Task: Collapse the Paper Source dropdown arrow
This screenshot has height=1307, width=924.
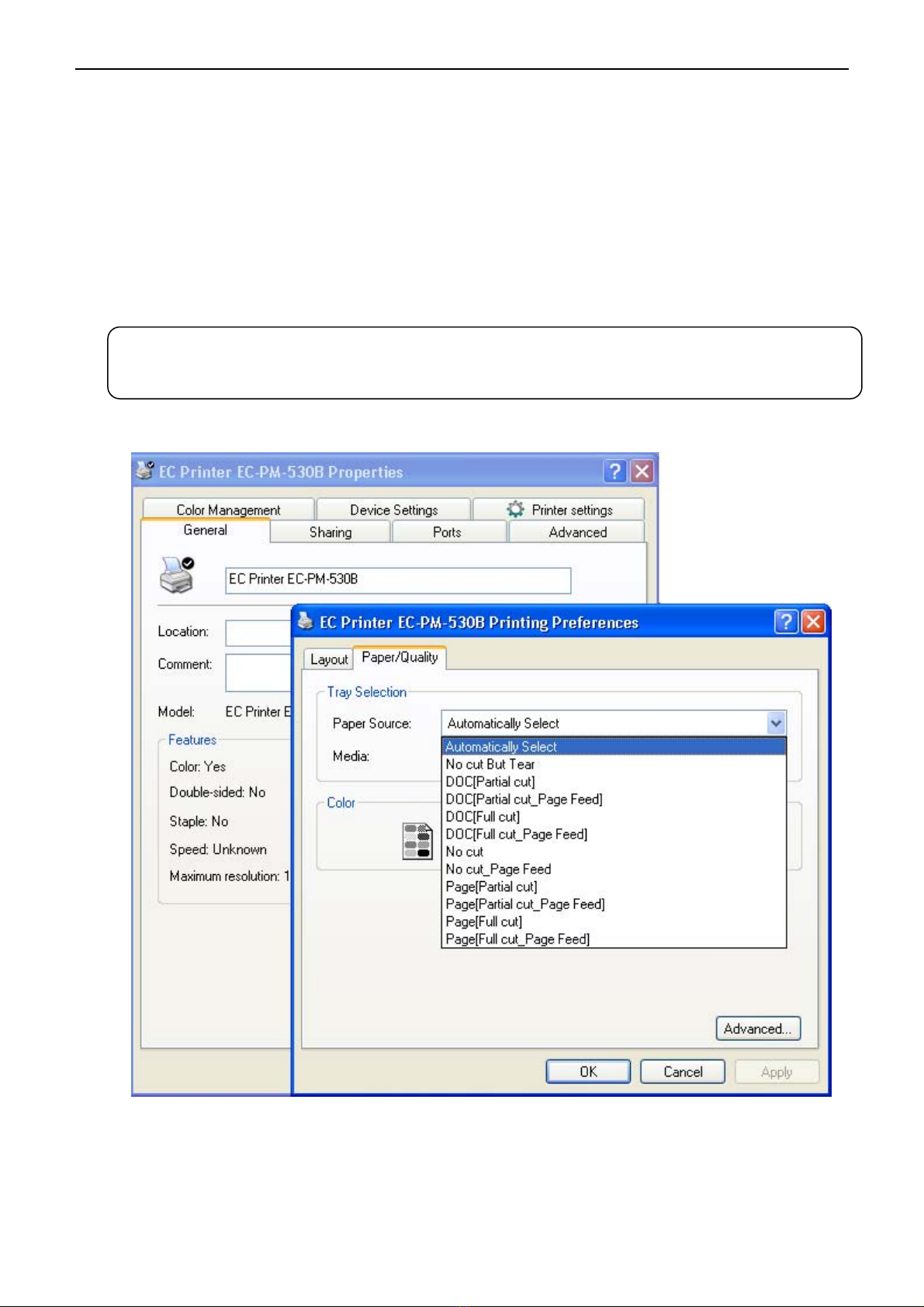Action: click(x=776, y=723)
